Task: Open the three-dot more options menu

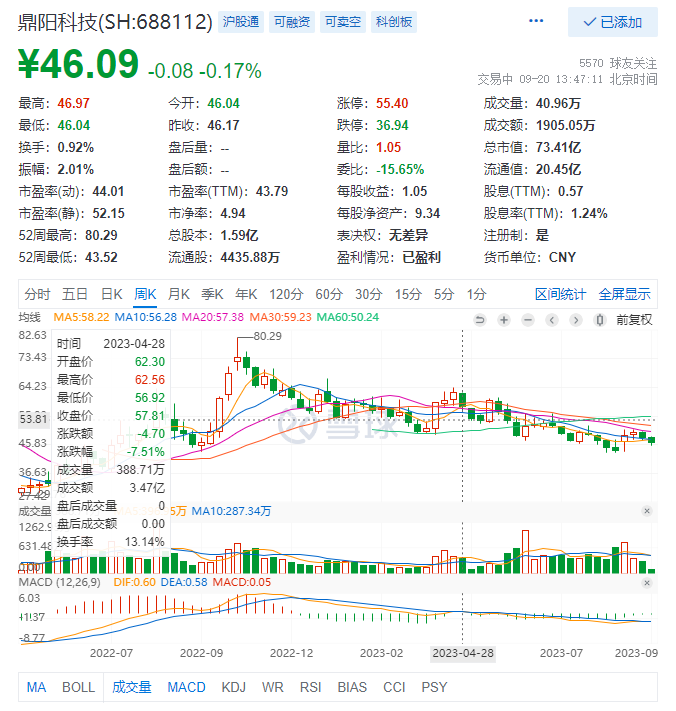Action: coord(536,21)
